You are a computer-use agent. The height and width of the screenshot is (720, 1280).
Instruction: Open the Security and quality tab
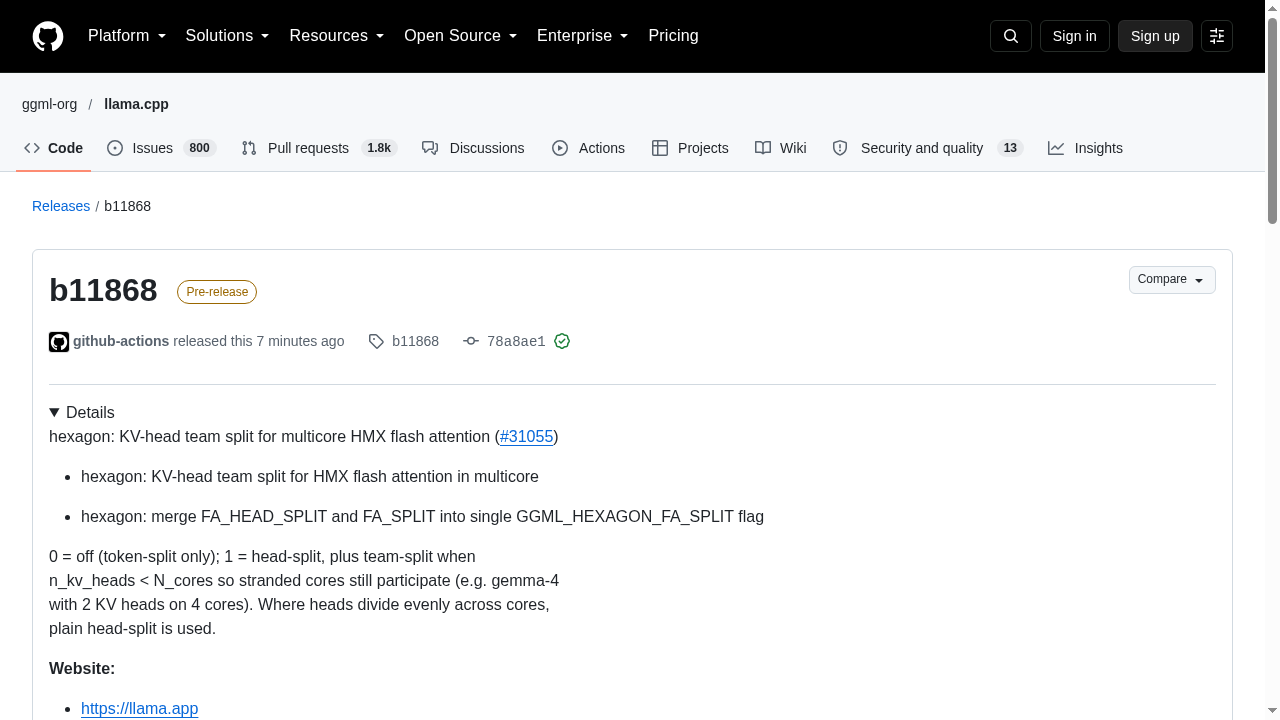click(928, 148)
